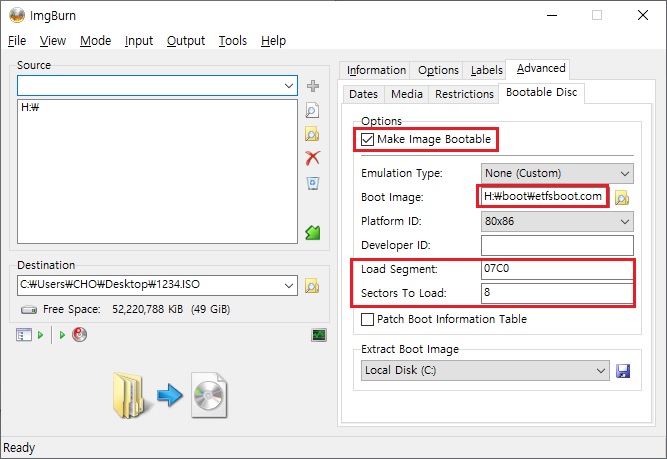Screen dimensions: 667x459
Task: Open the Extract Boot Image drive dropdown
Action: click(x=485, y=371)
